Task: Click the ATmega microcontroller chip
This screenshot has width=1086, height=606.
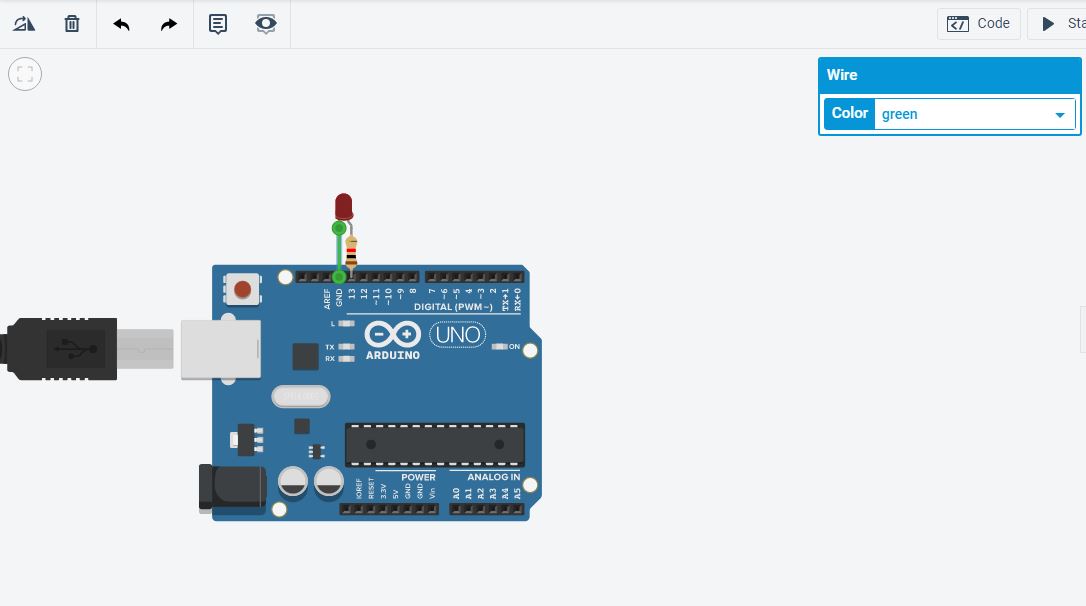Action: point(434,445)
